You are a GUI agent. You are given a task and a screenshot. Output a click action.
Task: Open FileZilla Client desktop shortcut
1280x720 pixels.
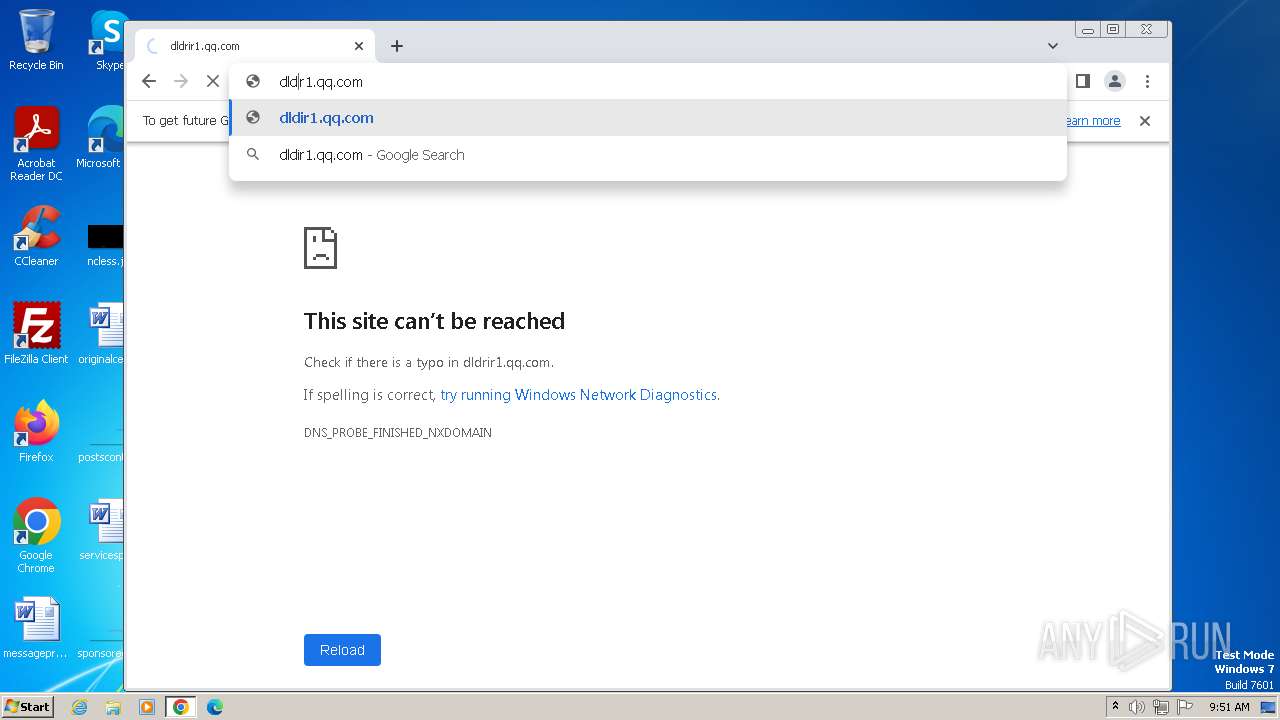pos(36,333)
